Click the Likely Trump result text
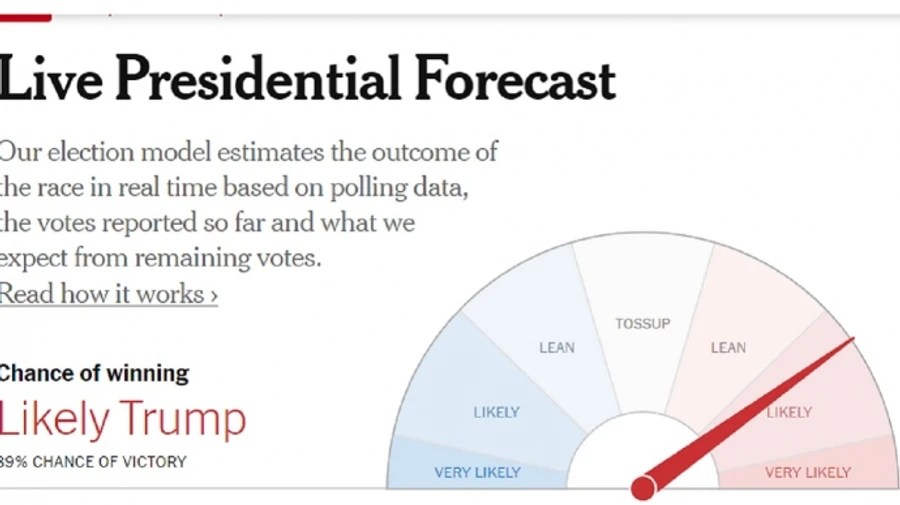 coord(122,421)
